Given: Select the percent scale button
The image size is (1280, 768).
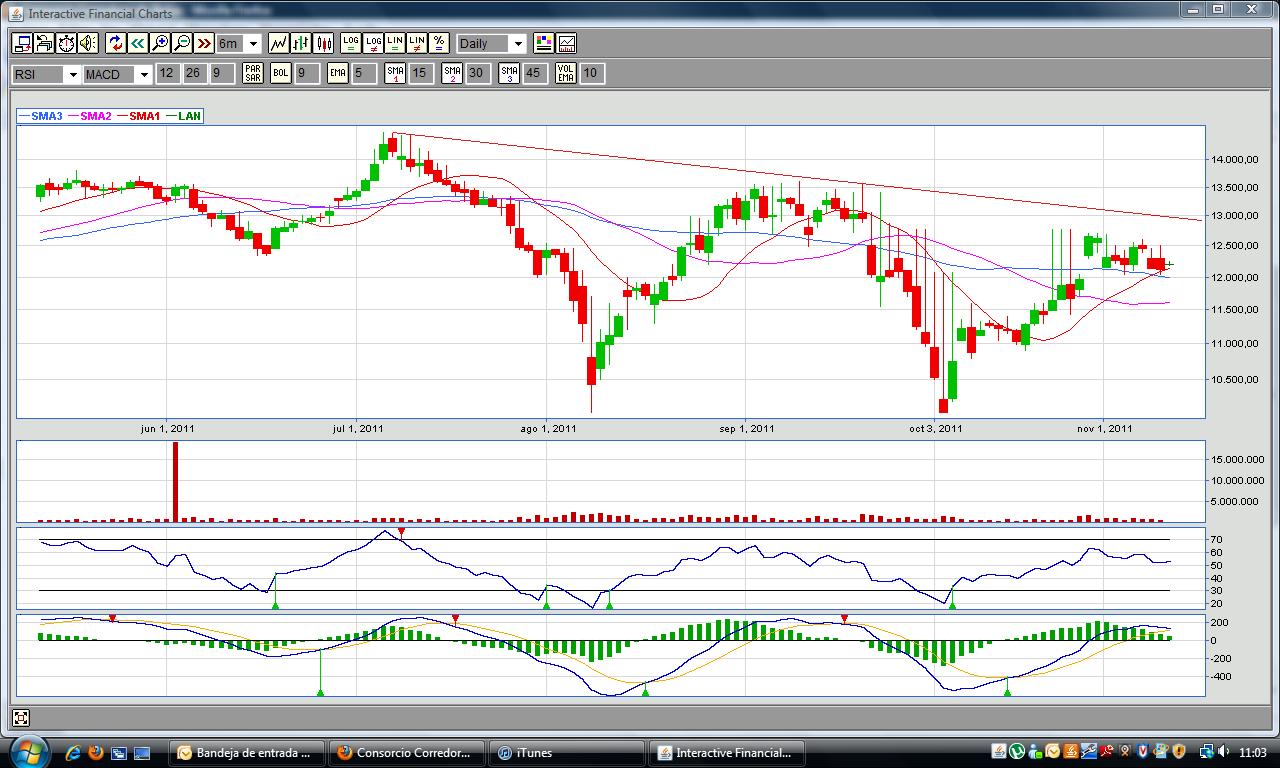Looking at the screenshot, I should 439,43.
